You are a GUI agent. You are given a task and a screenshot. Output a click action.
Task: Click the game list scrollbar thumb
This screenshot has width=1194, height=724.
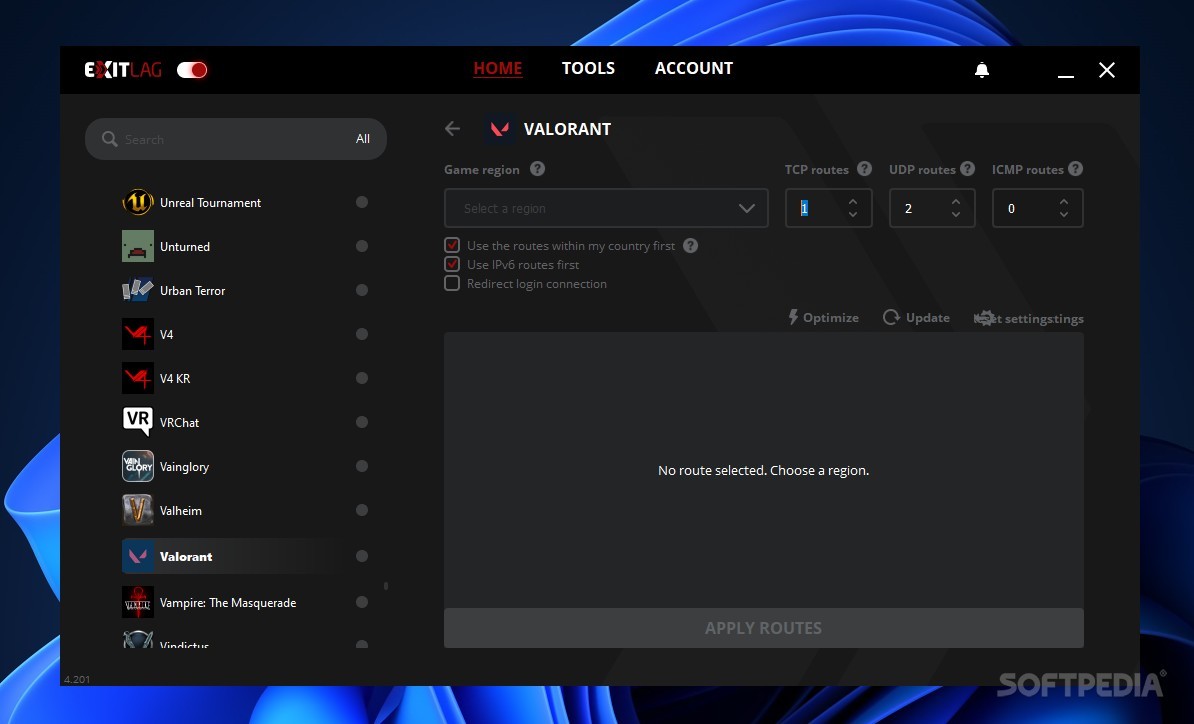tap(386, 586)
